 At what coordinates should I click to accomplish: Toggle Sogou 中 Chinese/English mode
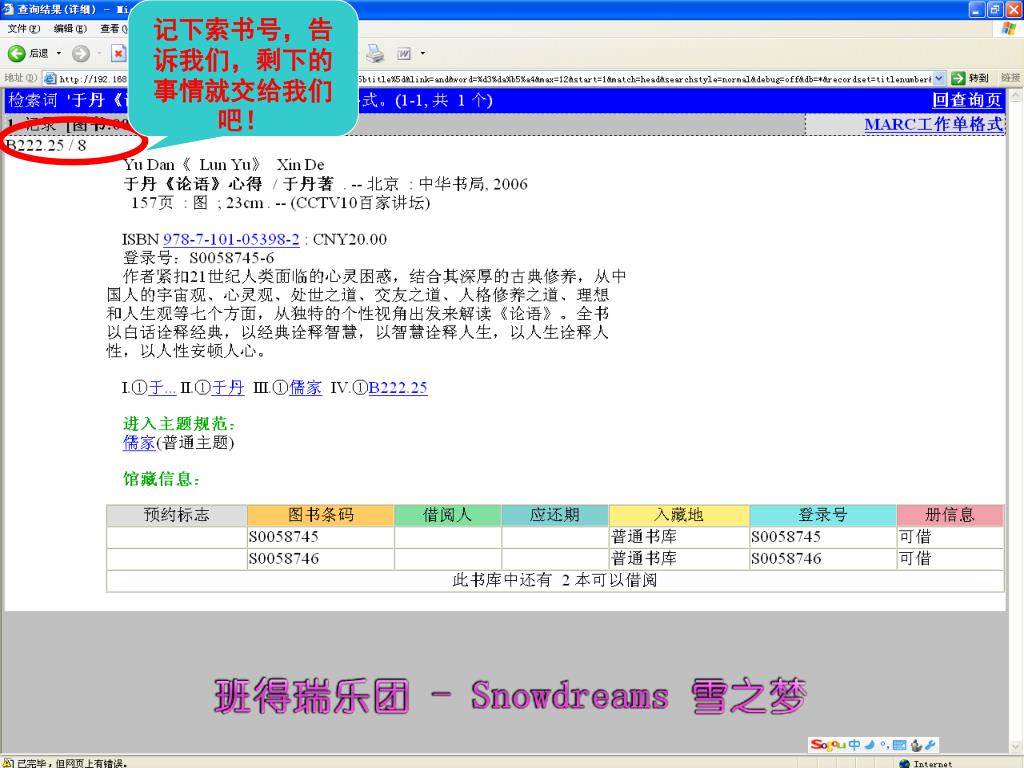point(854,744)
